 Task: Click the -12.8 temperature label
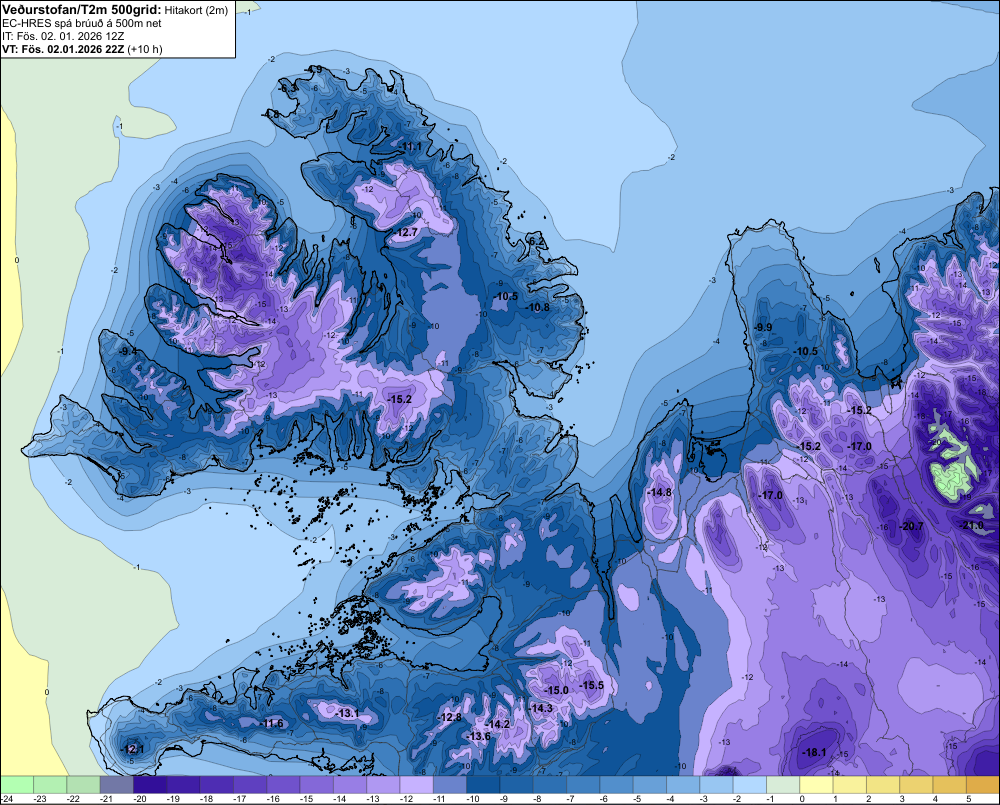point(450,718)
